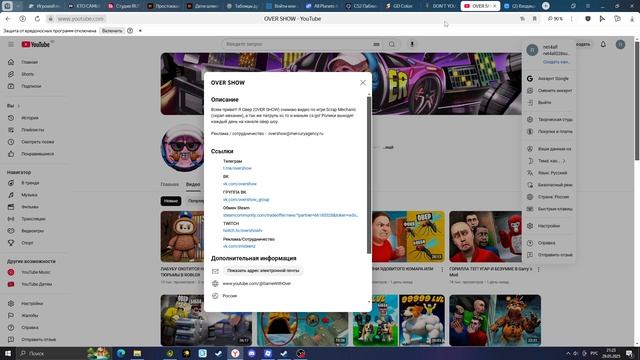This screenshot has height=360, width=640.
Task: Expand the 'Безопасный режим' option
Action: (549, 185)
